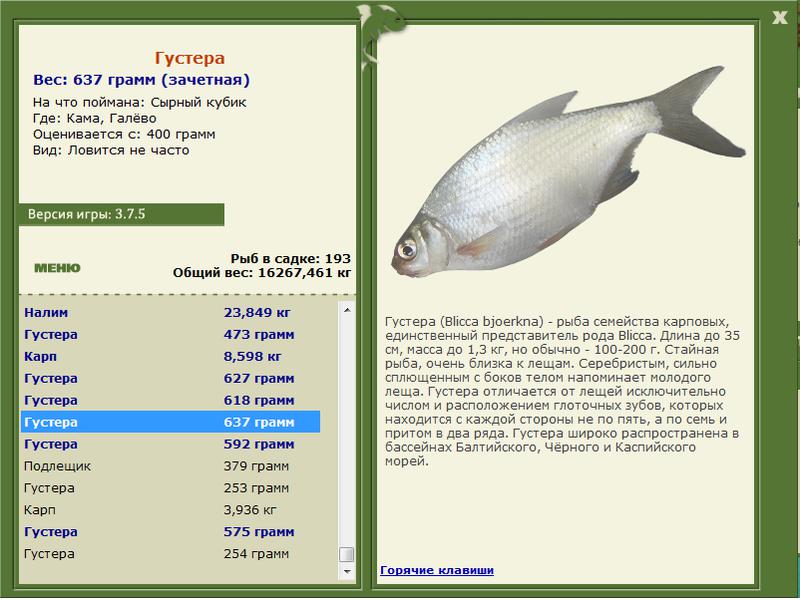
Task: Click the Густера fish photo
Action: pyautogui.click(x=568, y=172)
